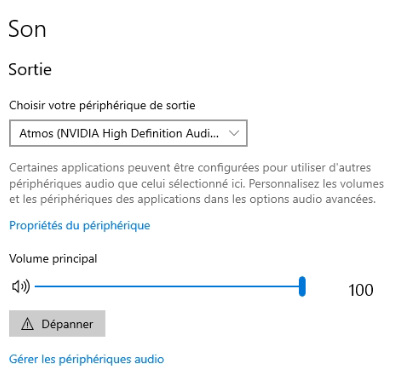Open the Atmos NVIDIA output device dropdown
400x378 pixels.
(x=128, y=133)
